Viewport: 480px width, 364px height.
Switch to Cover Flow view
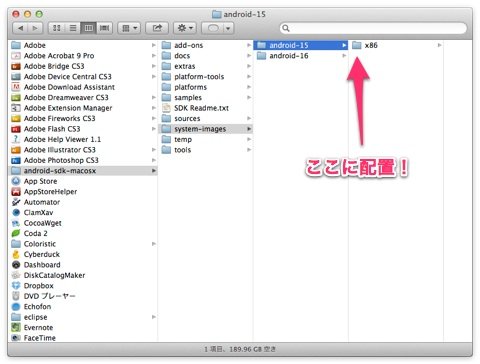point(104,28)
